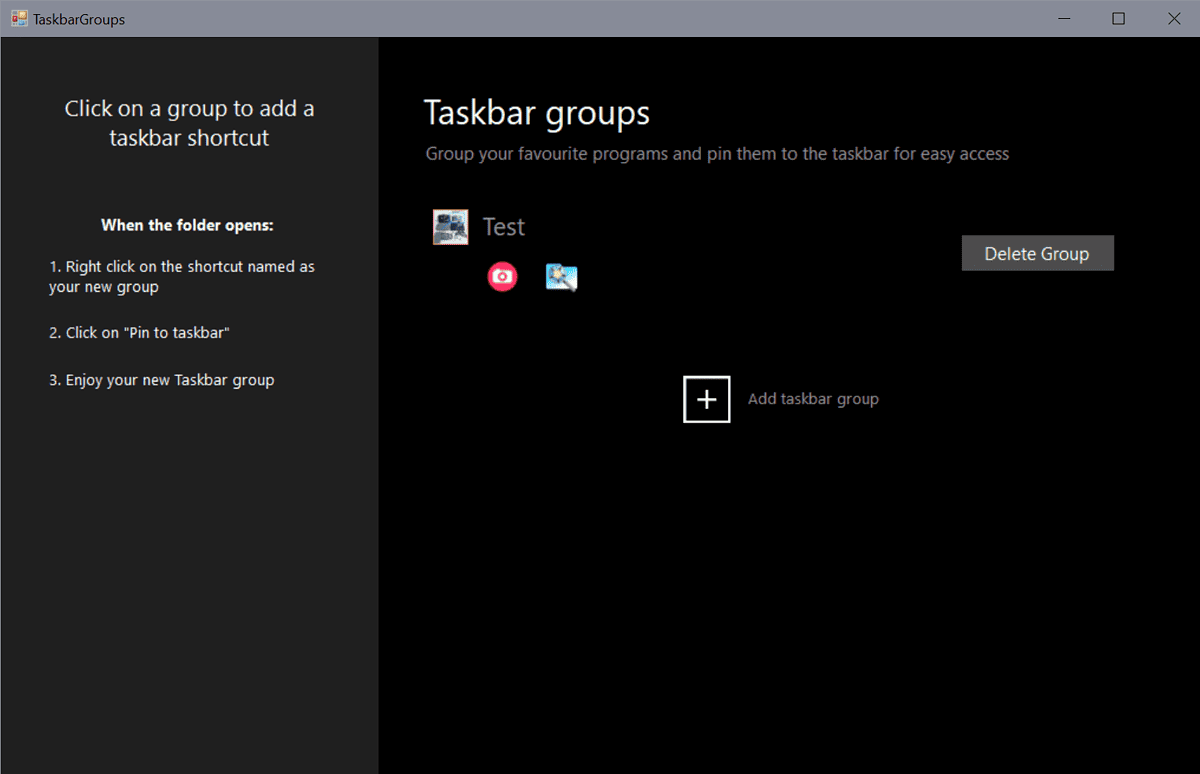Click the When the folder opens heading
This screenshot has width=1200, height=774.
coord(187,224)
